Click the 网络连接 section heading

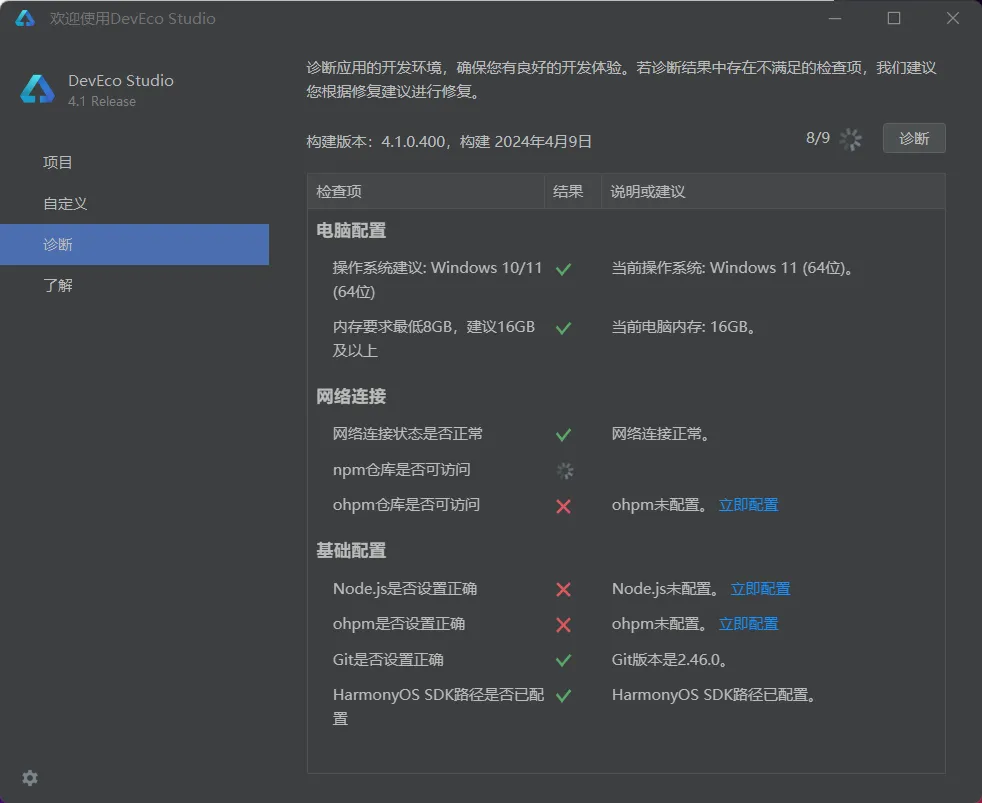[351, 396]
